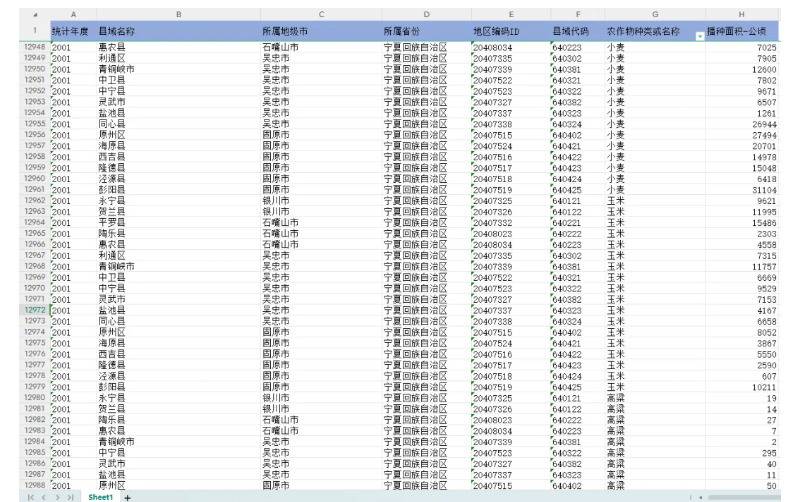The height and width of the screenshot is (502, 796).
Task: Click the 统计年度 header cell
Action: point(73,31)
